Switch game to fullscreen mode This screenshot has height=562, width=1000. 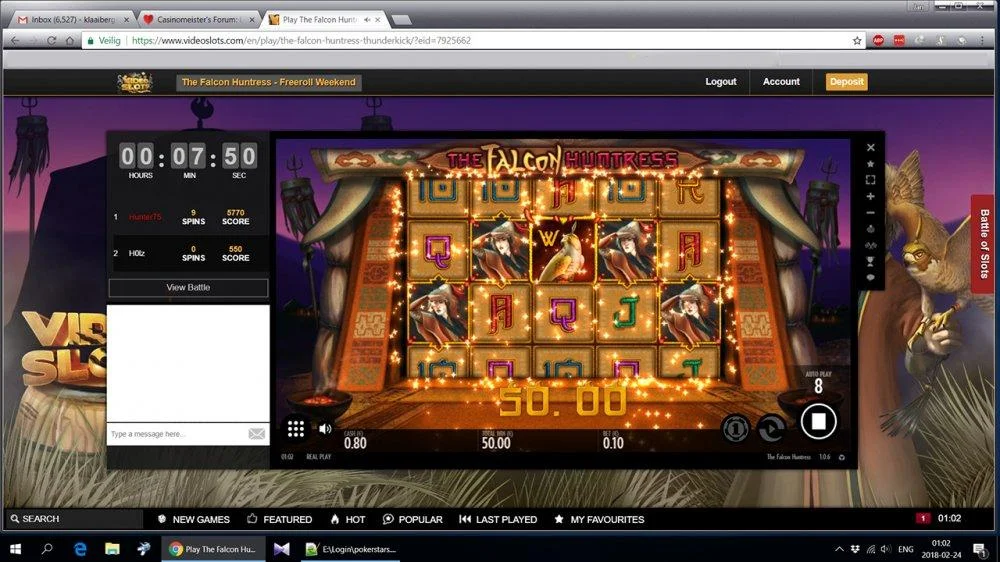pyautogui.click(x=871, y=180)
